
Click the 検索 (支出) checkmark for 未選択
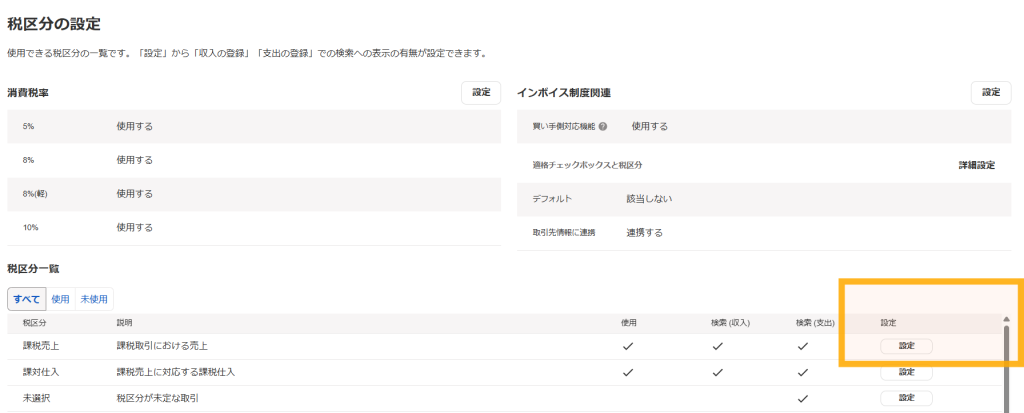(803, 398)
